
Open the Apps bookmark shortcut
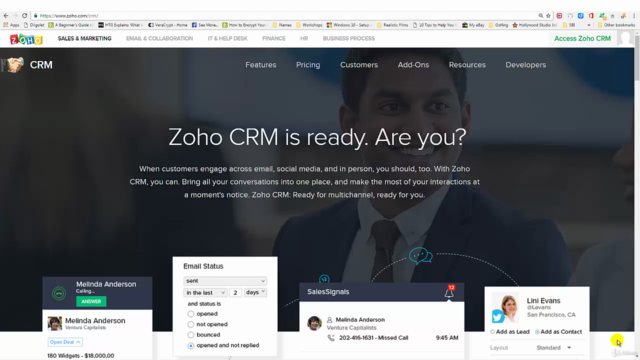click(x=11, y=25)
